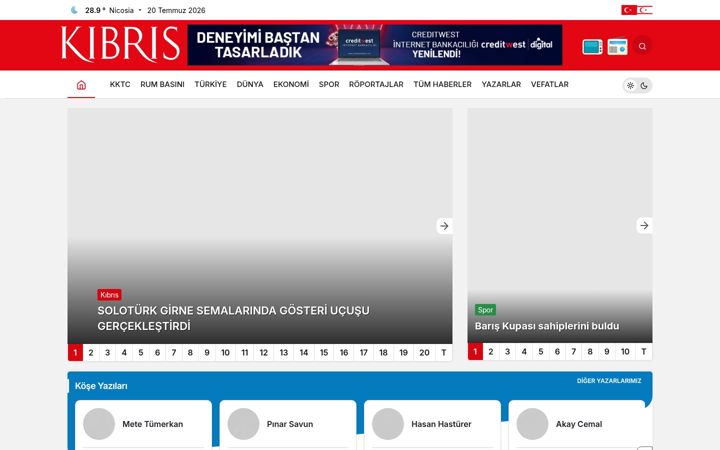Image resolution: width=720 pixels, height=450 pixels.
Task: Select main slider page 11
Action: (245, 353)
